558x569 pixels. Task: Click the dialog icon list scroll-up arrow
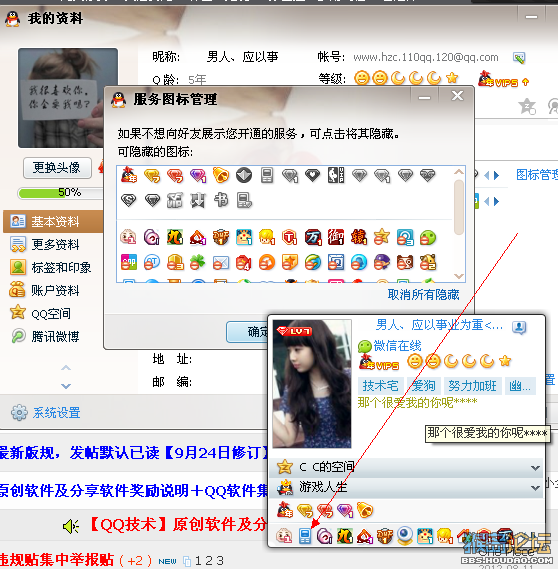459,172
